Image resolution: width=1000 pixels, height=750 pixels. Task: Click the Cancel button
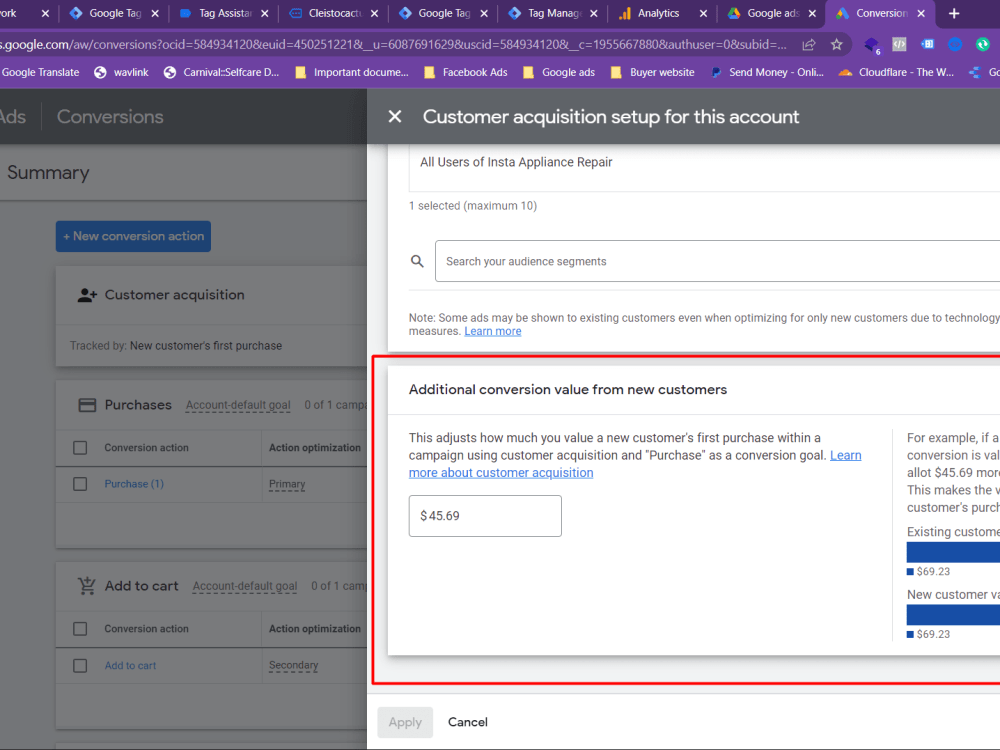point(467,722)
